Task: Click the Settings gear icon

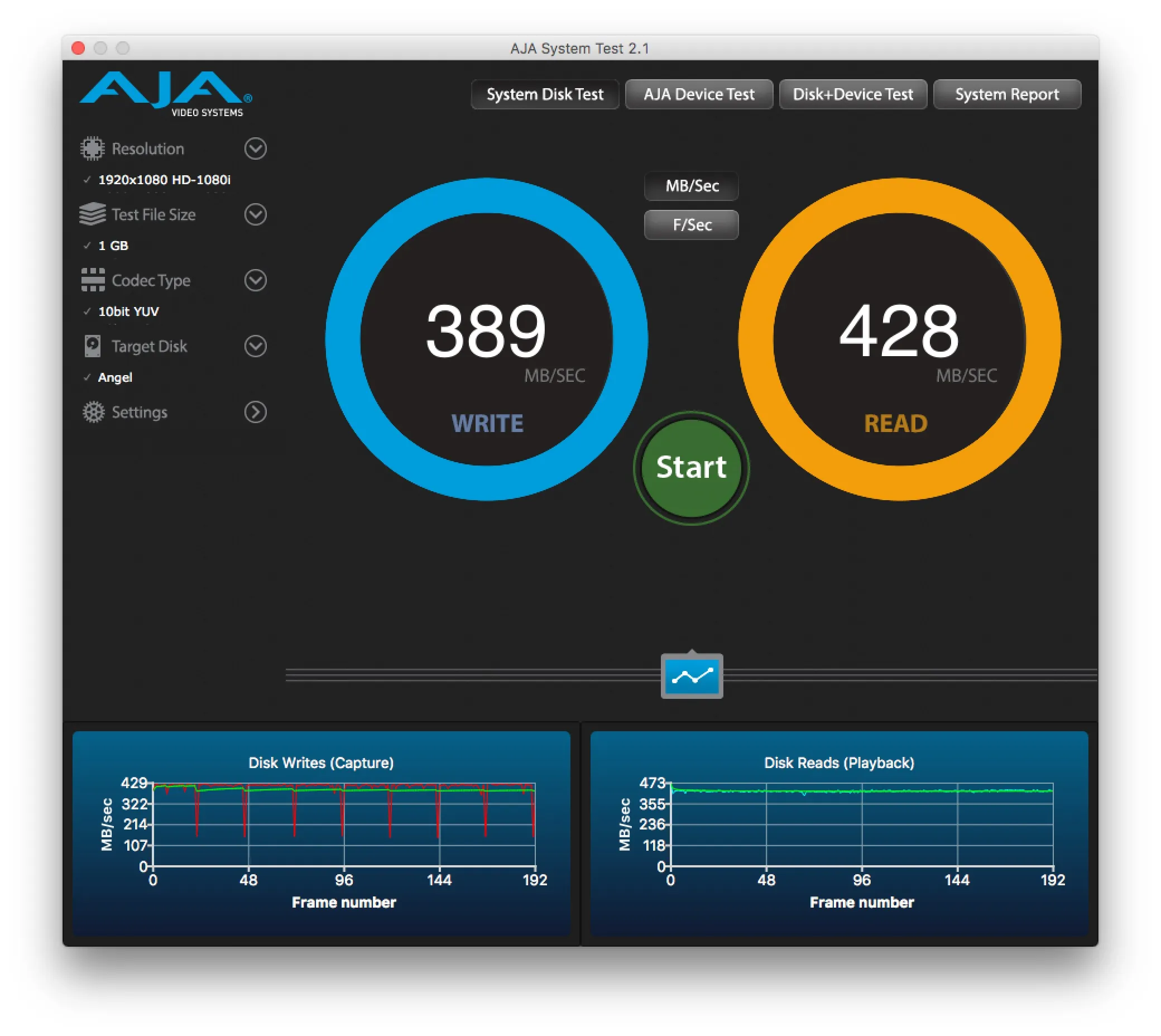Action: click(93, 412)
